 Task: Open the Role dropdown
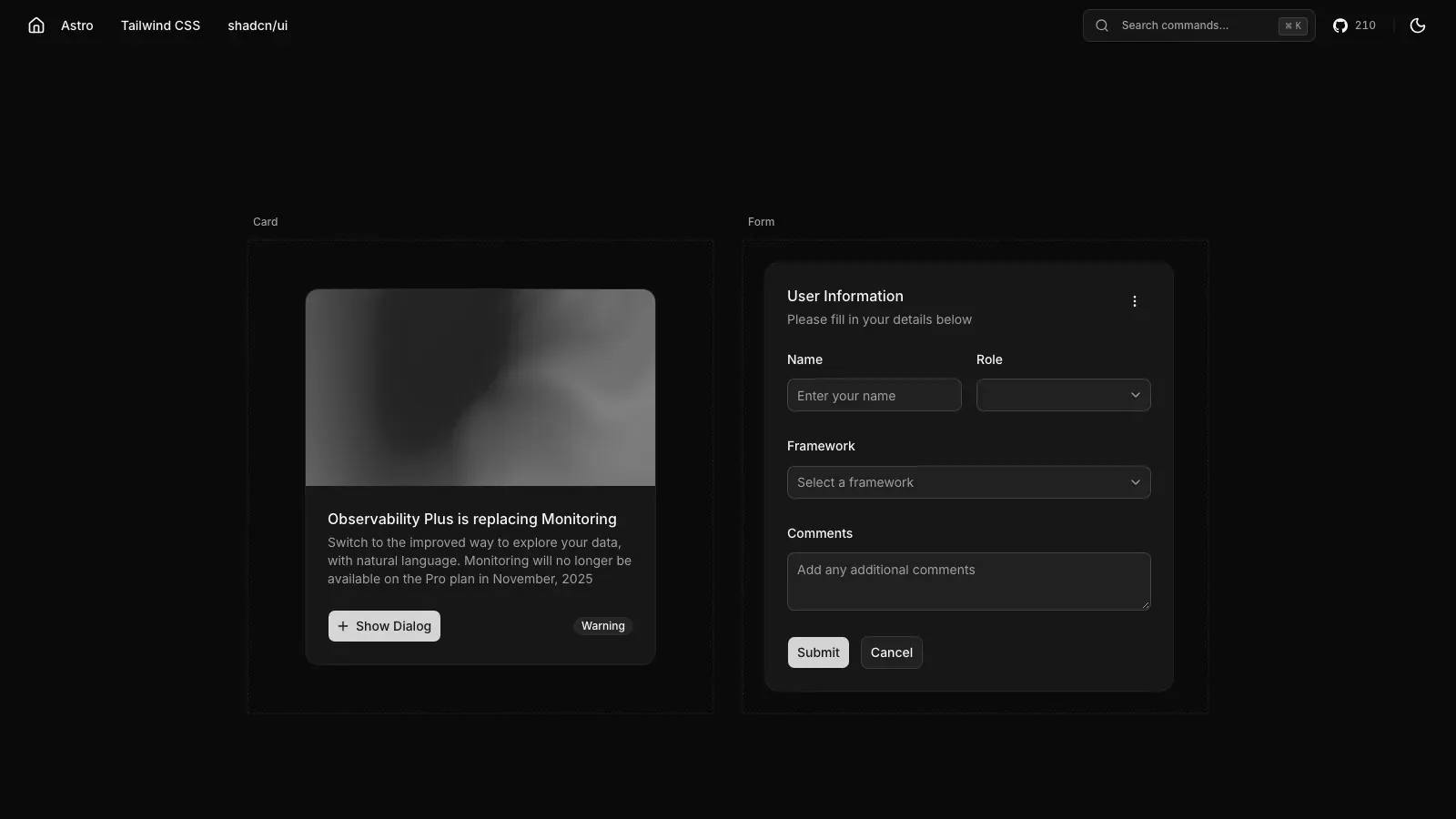coord(1063,395)
